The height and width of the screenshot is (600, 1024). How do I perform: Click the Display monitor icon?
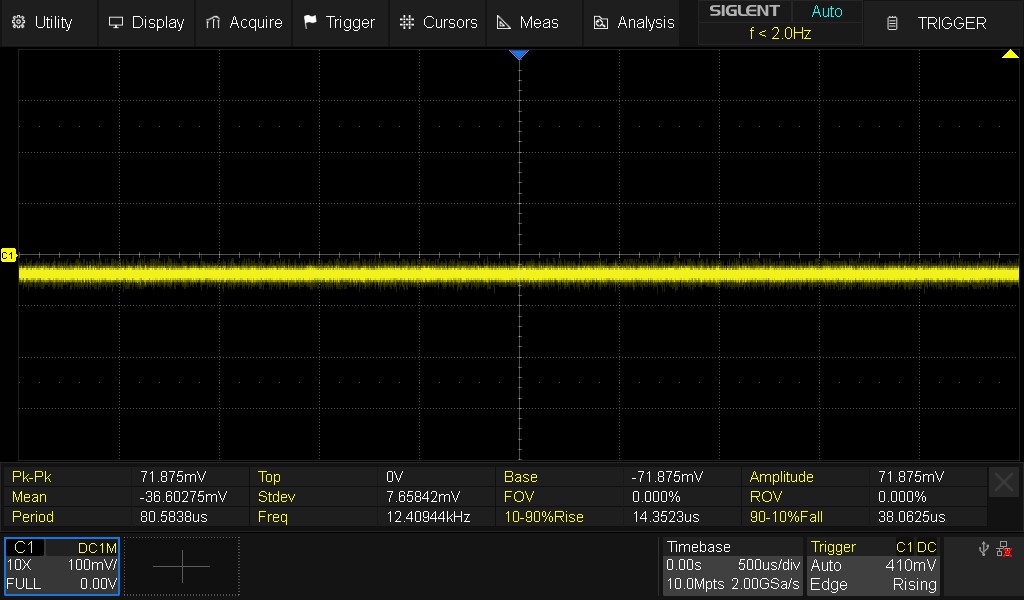click(x=116, y=22)
